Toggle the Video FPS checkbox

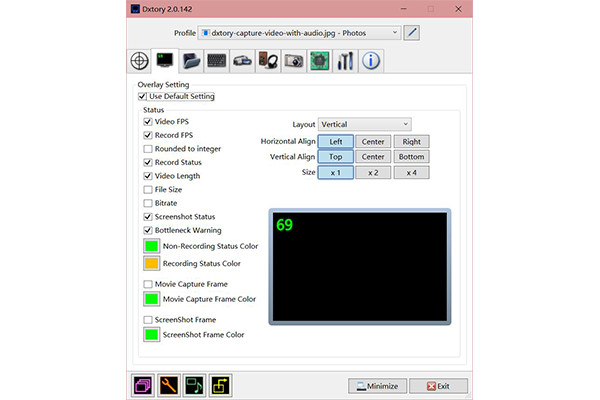click(148, 122)
